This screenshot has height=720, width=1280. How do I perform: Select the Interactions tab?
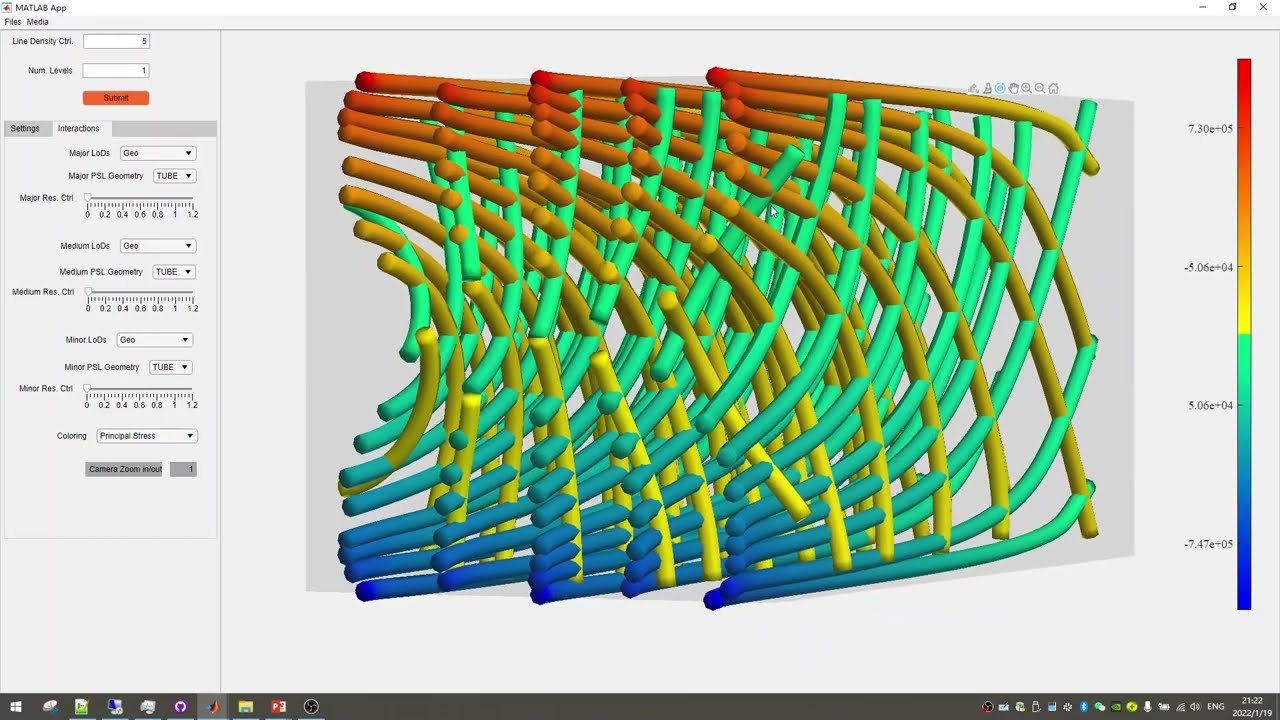pos(78,128)
